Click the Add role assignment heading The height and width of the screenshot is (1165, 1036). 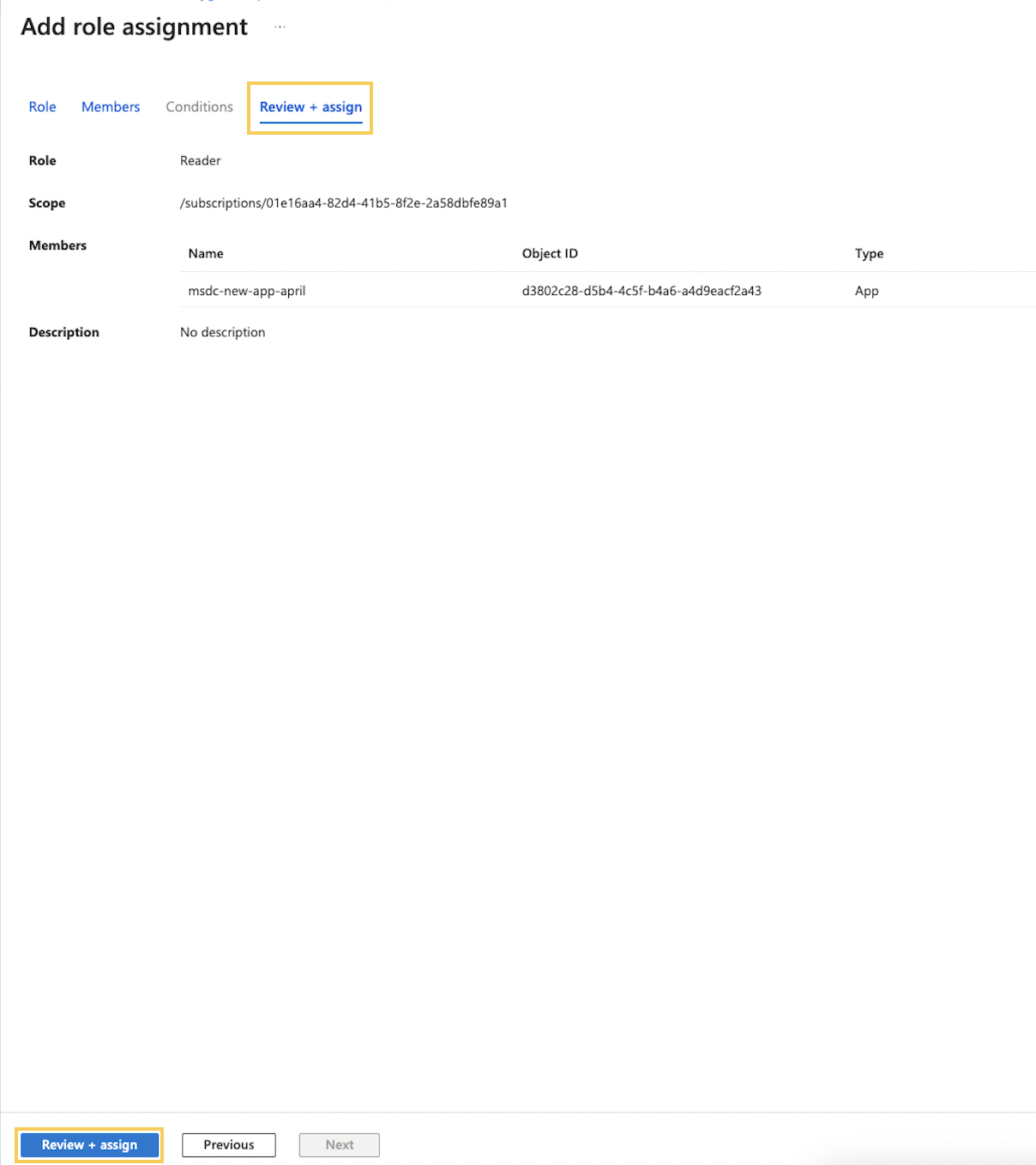click(x=135, y=27)
